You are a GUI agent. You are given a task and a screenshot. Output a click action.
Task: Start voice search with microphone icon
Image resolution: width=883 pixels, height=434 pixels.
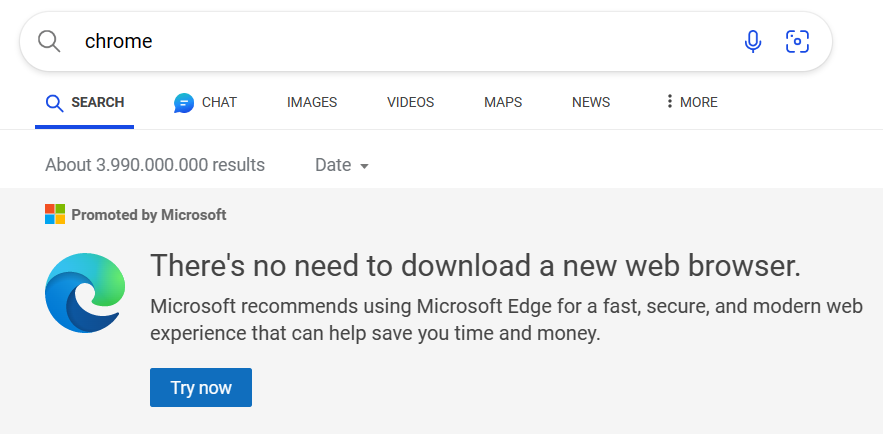753,42
